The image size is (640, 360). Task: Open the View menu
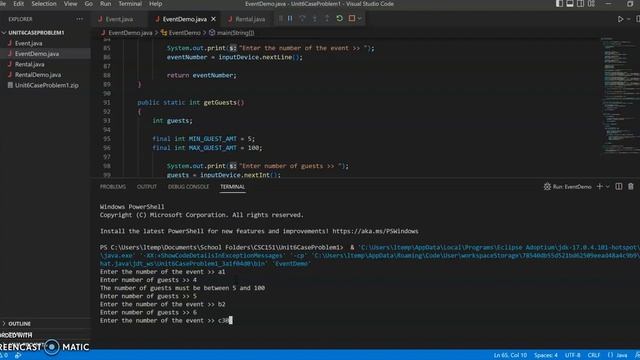[x=70, y=4]
